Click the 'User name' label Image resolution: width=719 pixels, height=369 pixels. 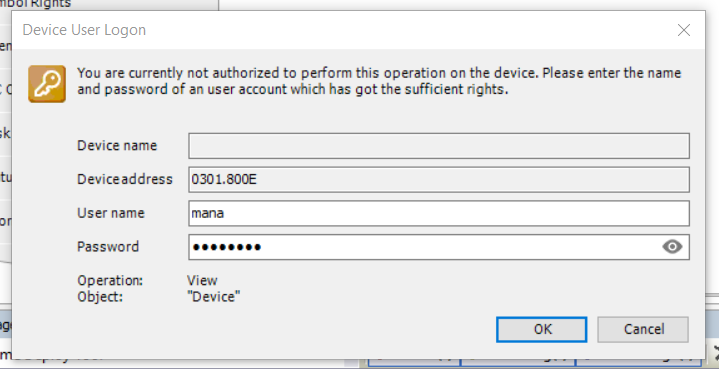coord(111,213)
